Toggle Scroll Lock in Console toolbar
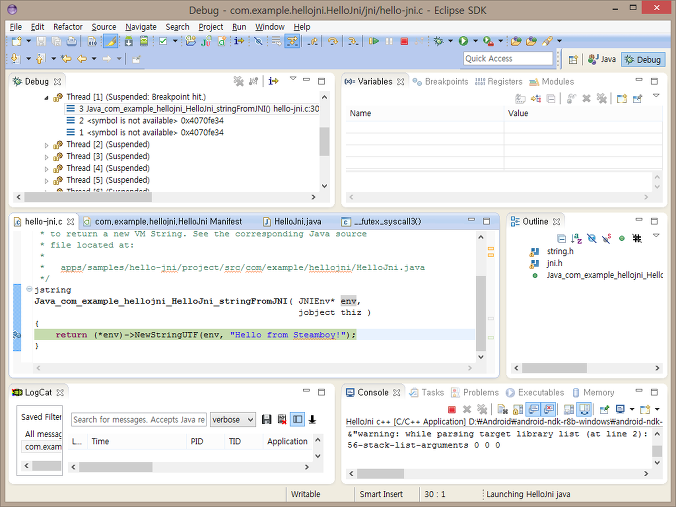Image resolution: width=676 pixels, height=507 pixels. 518,409
